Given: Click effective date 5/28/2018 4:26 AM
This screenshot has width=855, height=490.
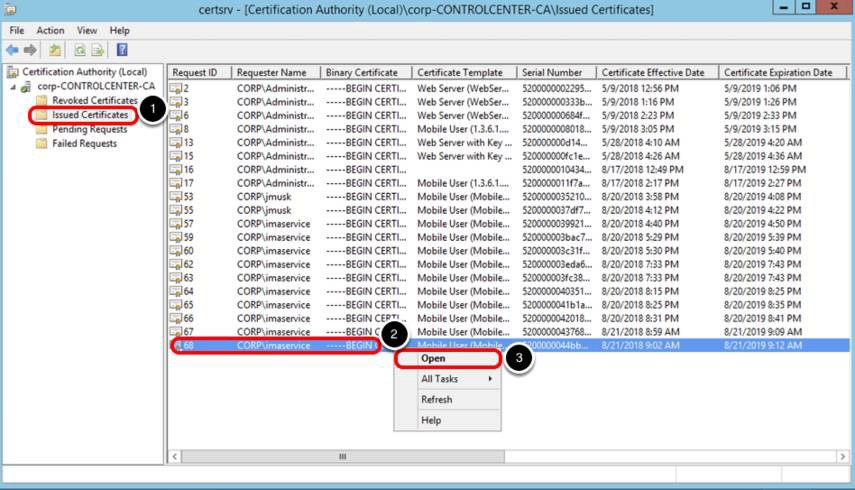Looking at the screenshot, I should pos(640,156).
